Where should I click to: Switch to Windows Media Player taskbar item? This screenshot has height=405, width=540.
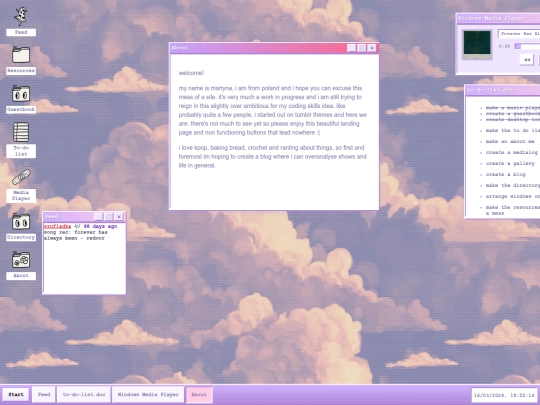148,394
